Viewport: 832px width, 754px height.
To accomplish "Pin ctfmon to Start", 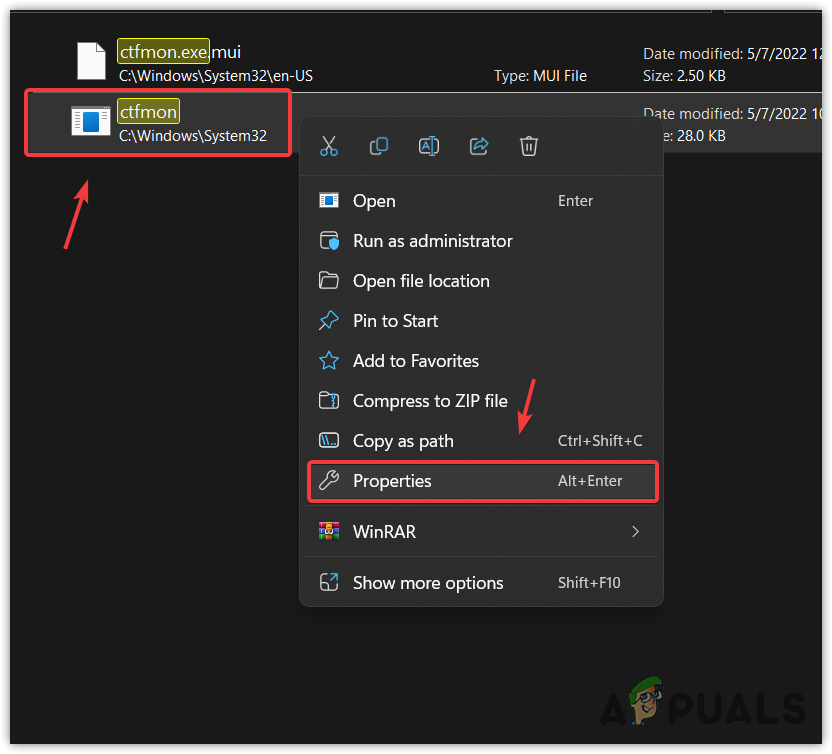I will [x=395, y=321].
